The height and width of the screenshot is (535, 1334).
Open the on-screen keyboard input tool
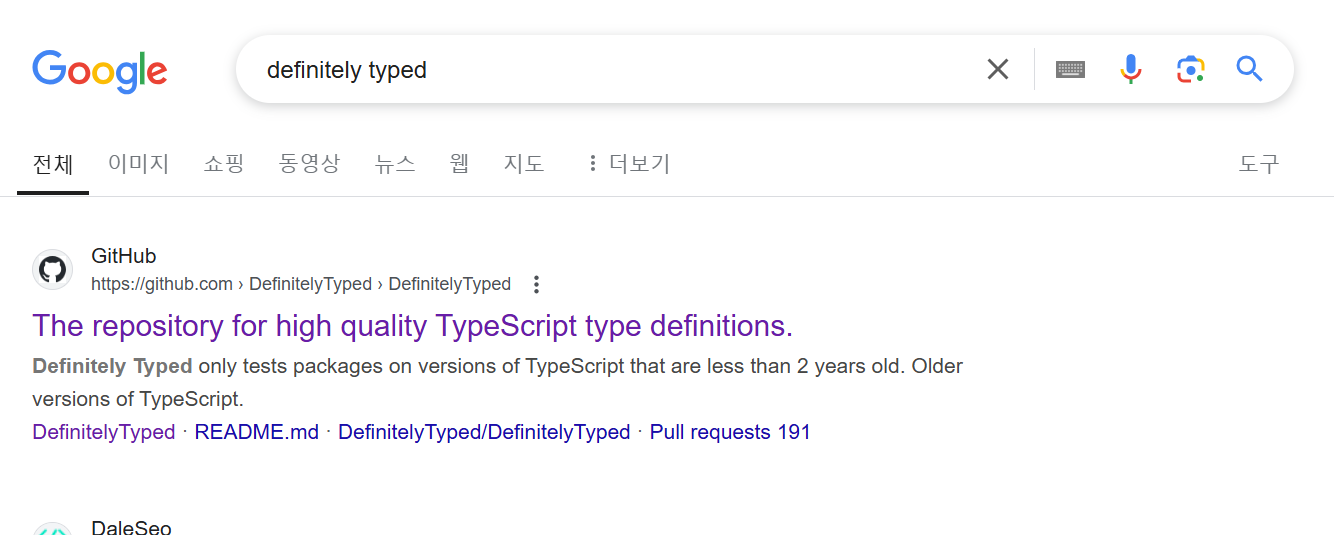click(1070, 69)
